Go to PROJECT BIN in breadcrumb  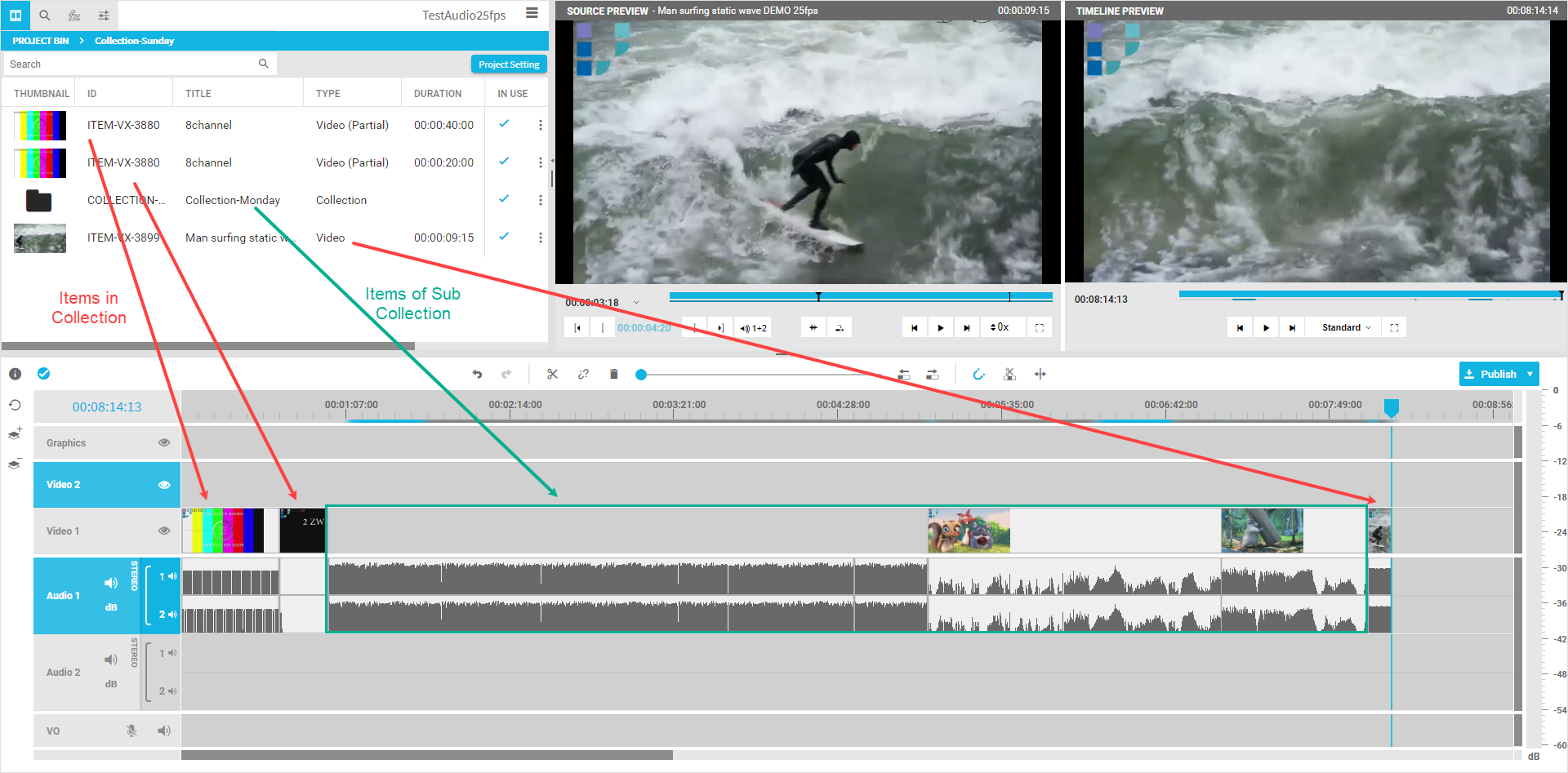point(41,41)
